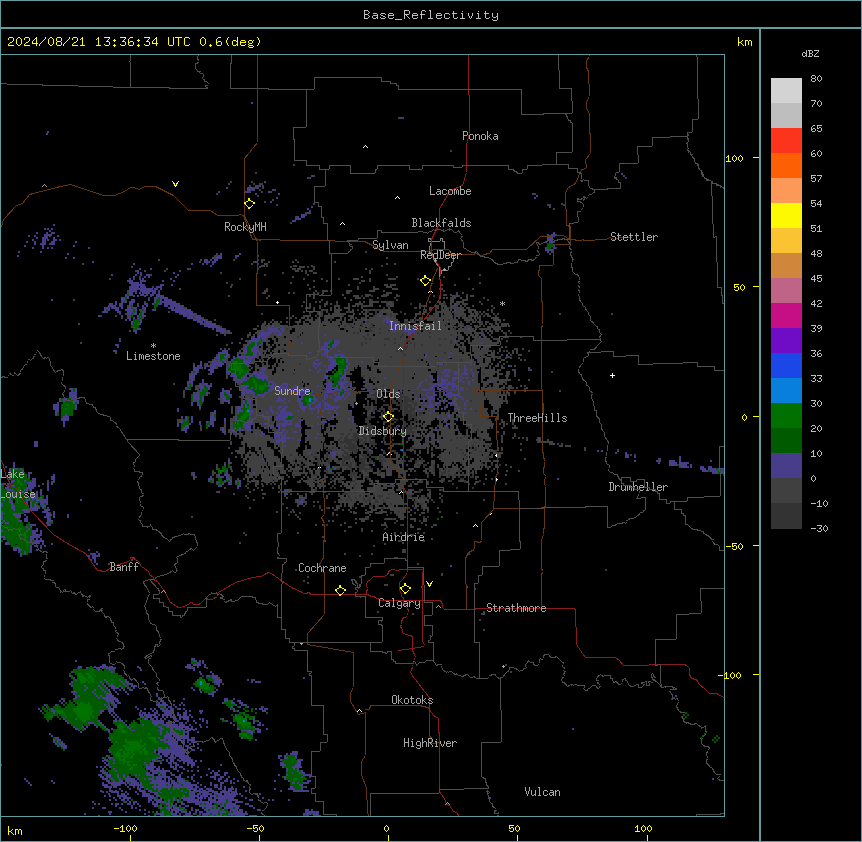Screen dimensions: 862x842
Task: Click the km unit label at top right
Action: (744, 42)
